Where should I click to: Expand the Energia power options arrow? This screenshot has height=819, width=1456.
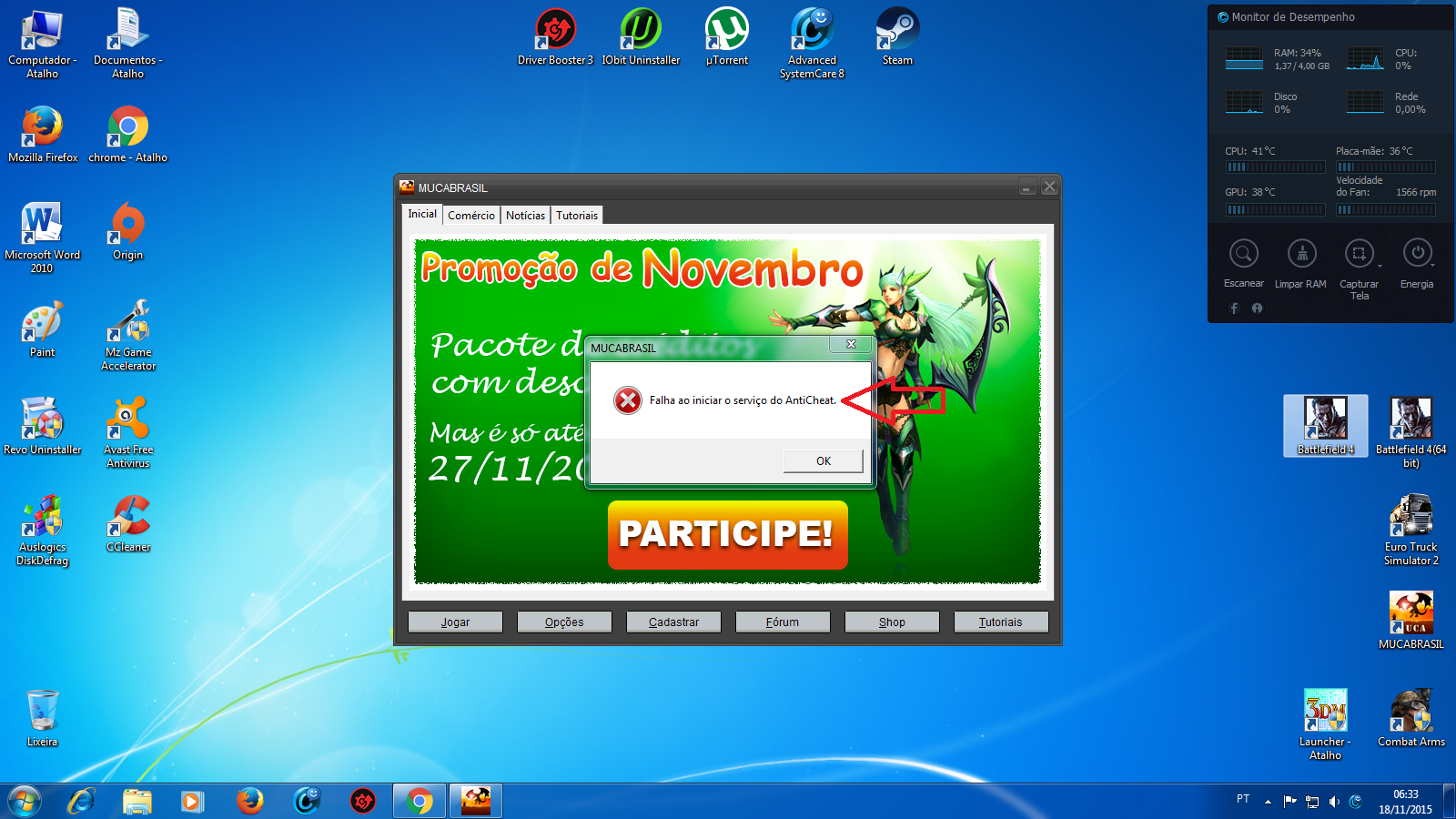pos(1432,265)
